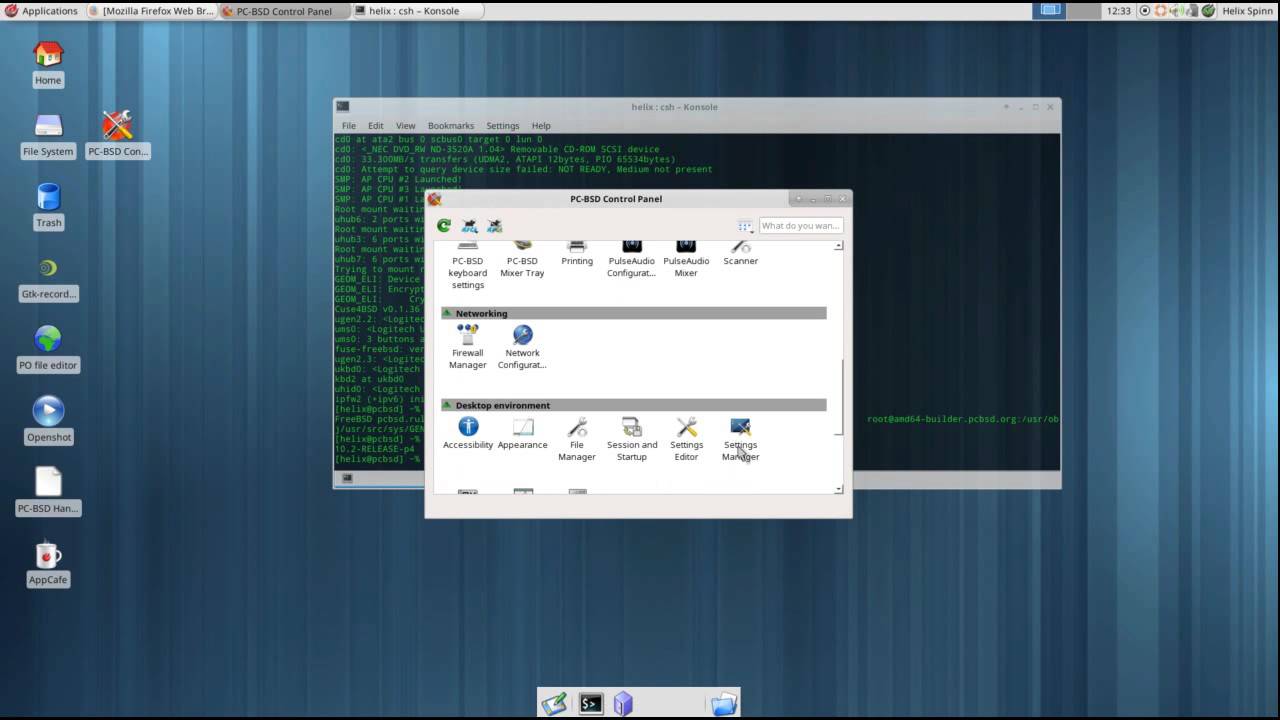Click the drawing tablet icon in dock
This screenshot has width=1280, height=720.
(x=555, y=704)
